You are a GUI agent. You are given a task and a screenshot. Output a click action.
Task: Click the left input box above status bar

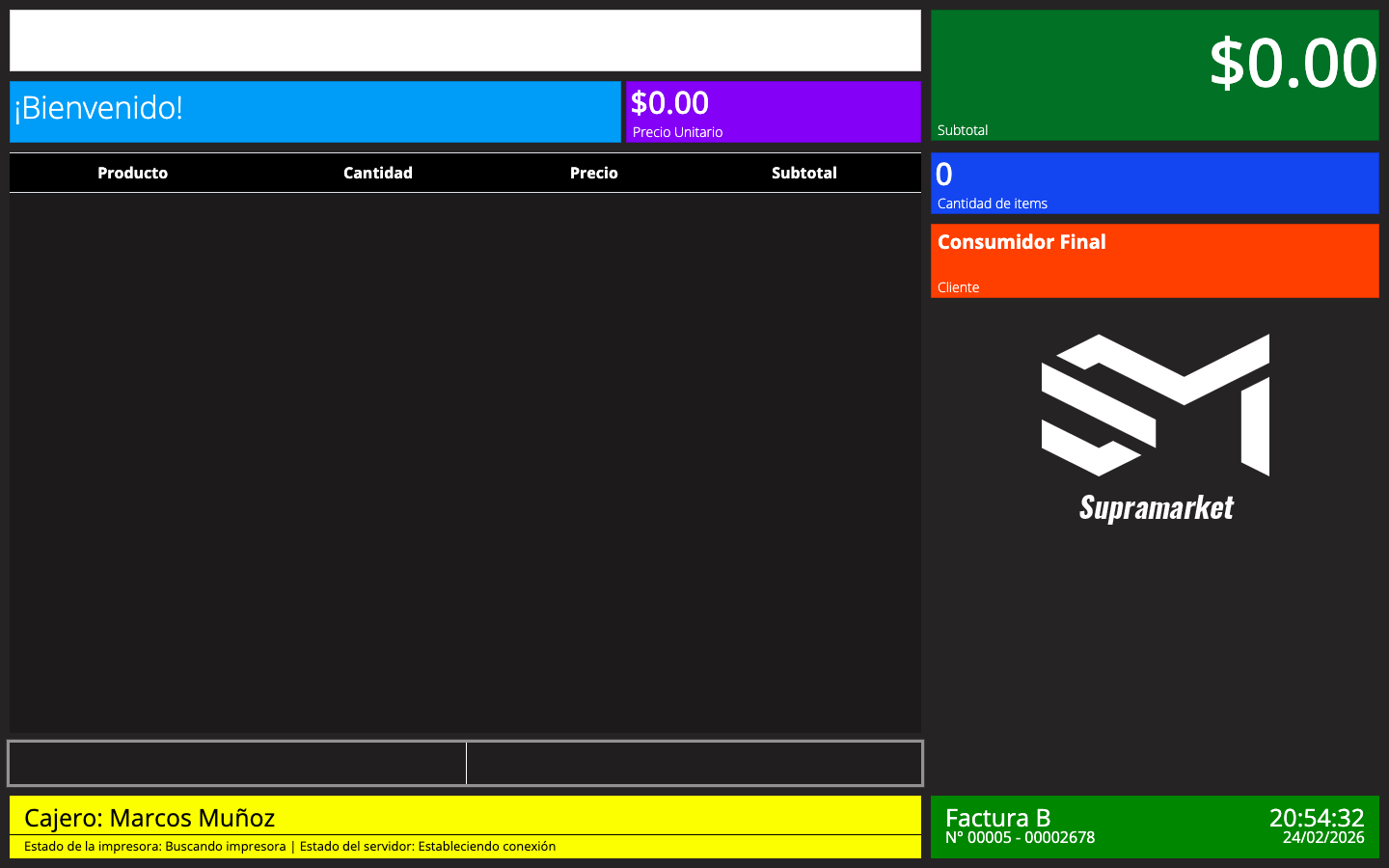236,763
